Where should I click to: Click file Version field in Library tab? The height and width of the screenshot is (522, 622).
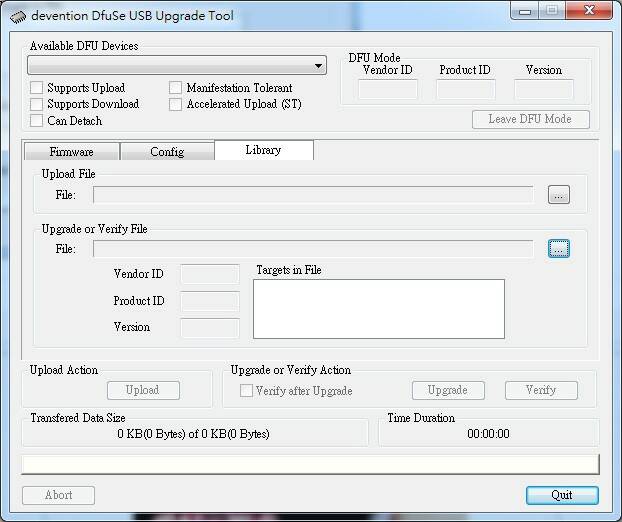tap(210, 328)
